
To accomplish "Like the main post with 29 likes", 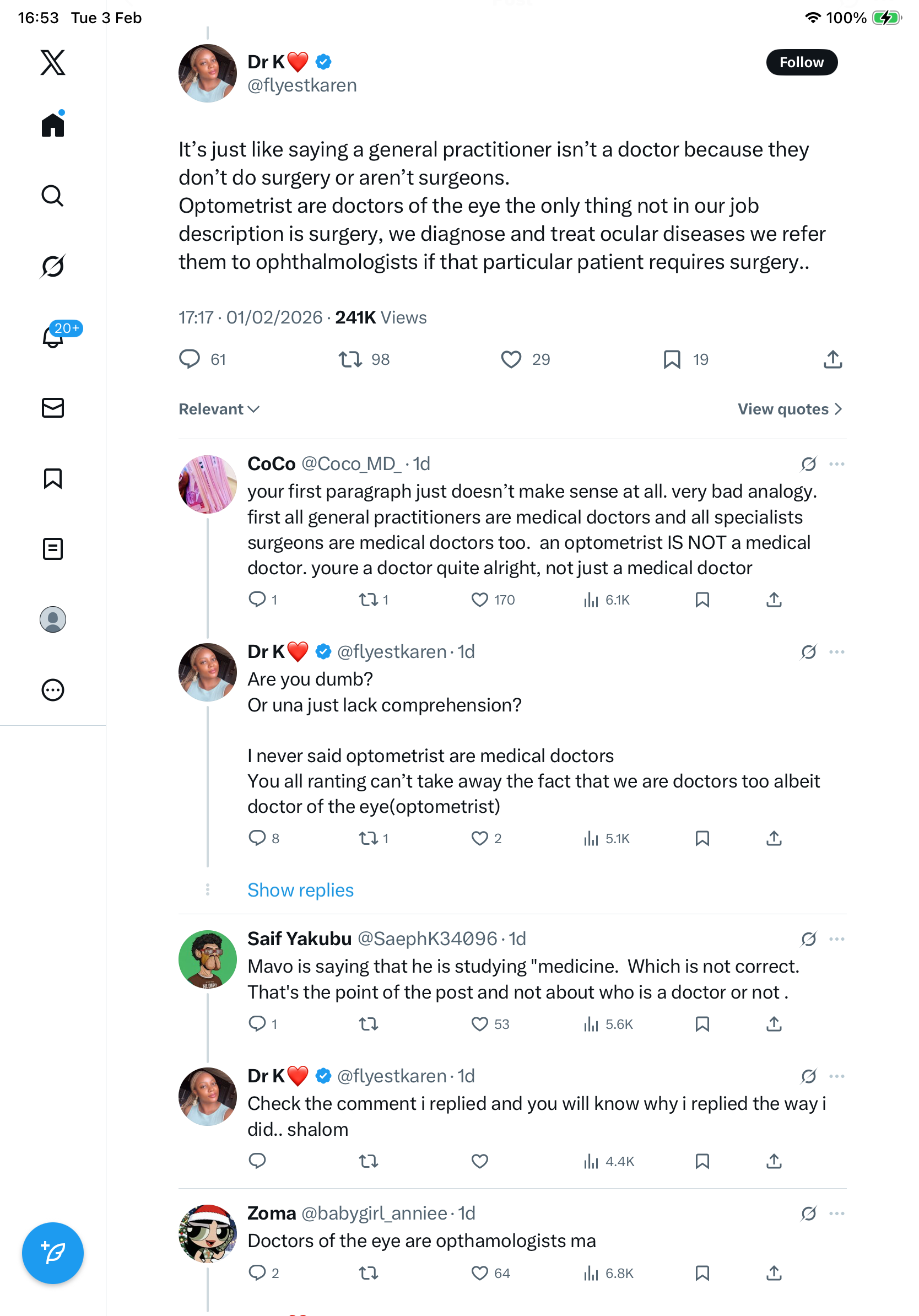I will pyautogui.click(x=511, y=359).
